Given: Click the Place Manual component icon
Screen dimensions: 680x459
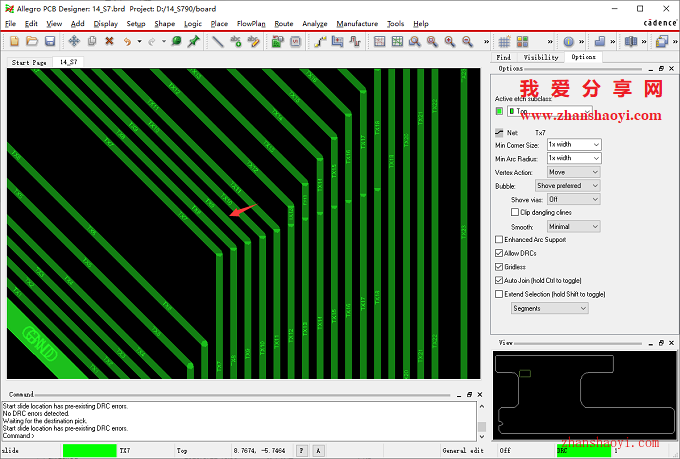Looking at the screenshot, I should (278, 41).
